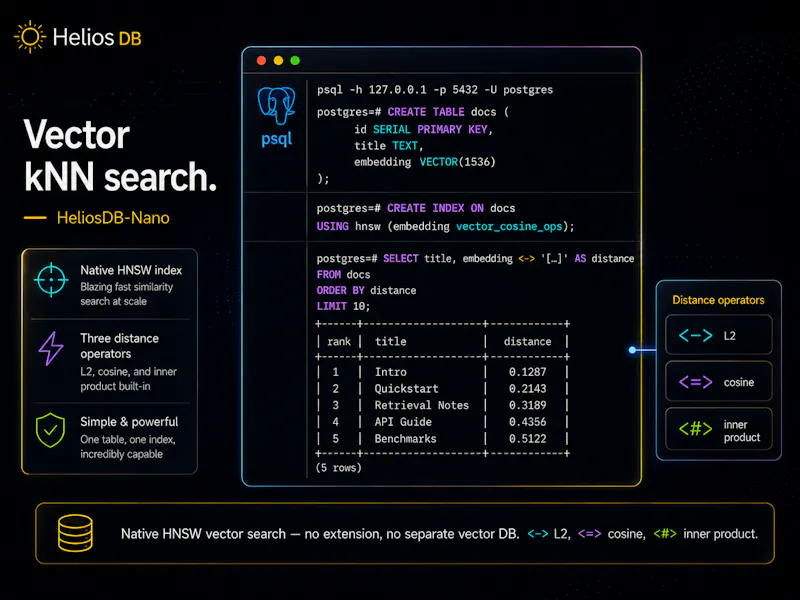Select the L2 distance operator card
This screenshot has height=600, width=800.
[x=718, y=335]
